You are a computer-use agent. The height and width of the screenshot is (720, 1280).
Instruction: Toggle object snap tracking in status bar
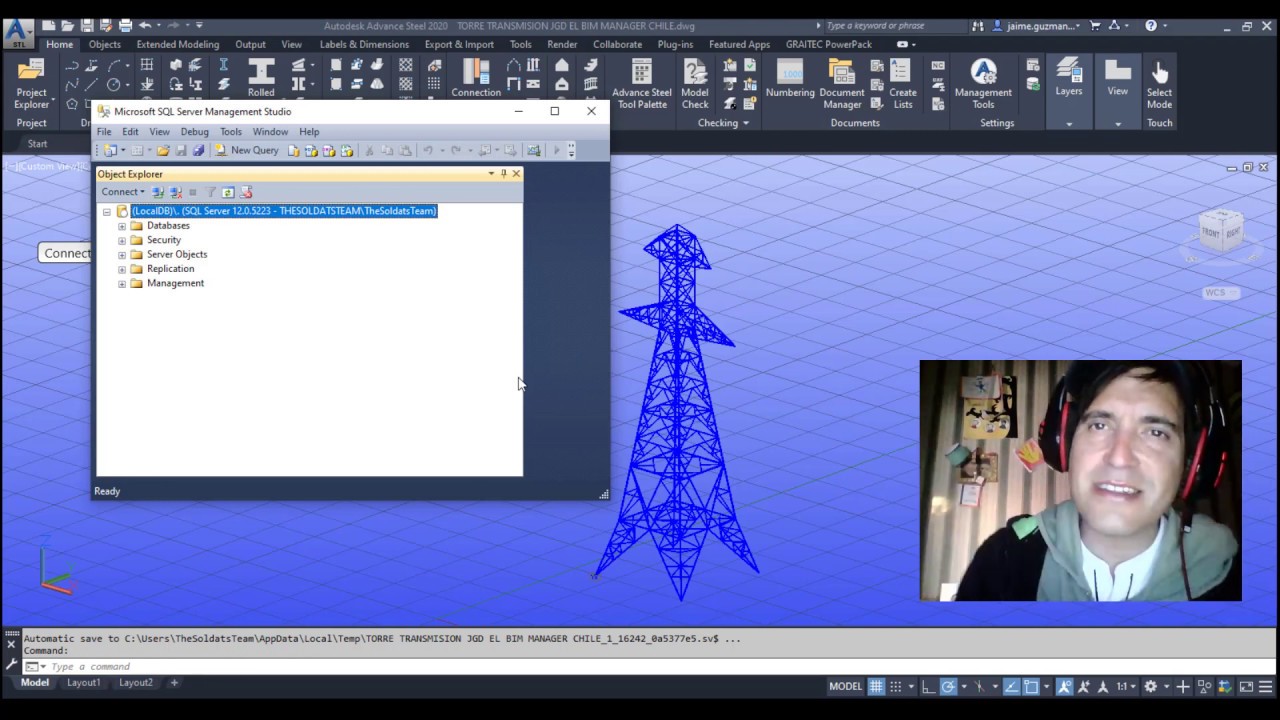tap(1012, 686)
